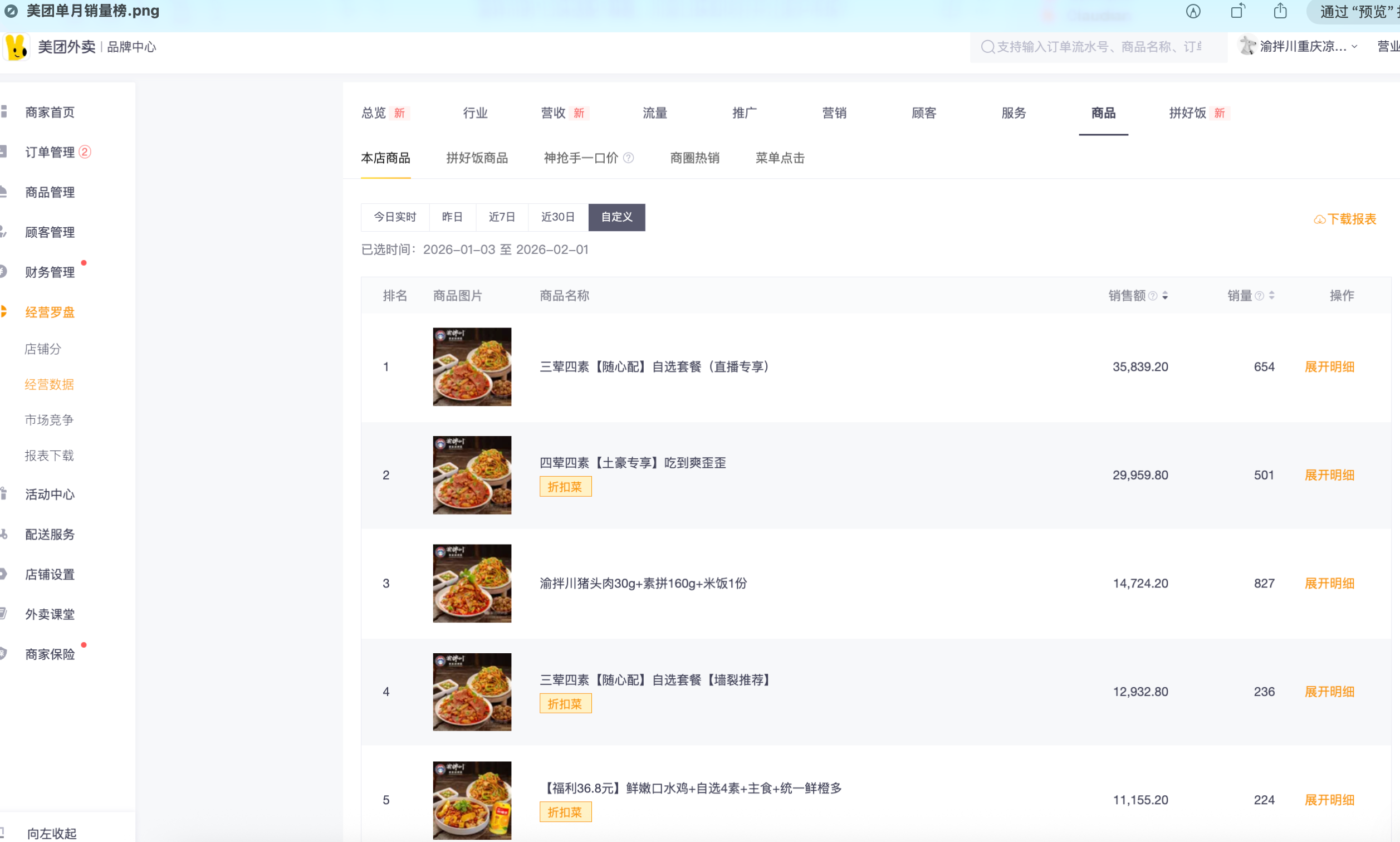Open 报表下载 in the sidebar
1400x842 pixels.
tap(50, 456)
